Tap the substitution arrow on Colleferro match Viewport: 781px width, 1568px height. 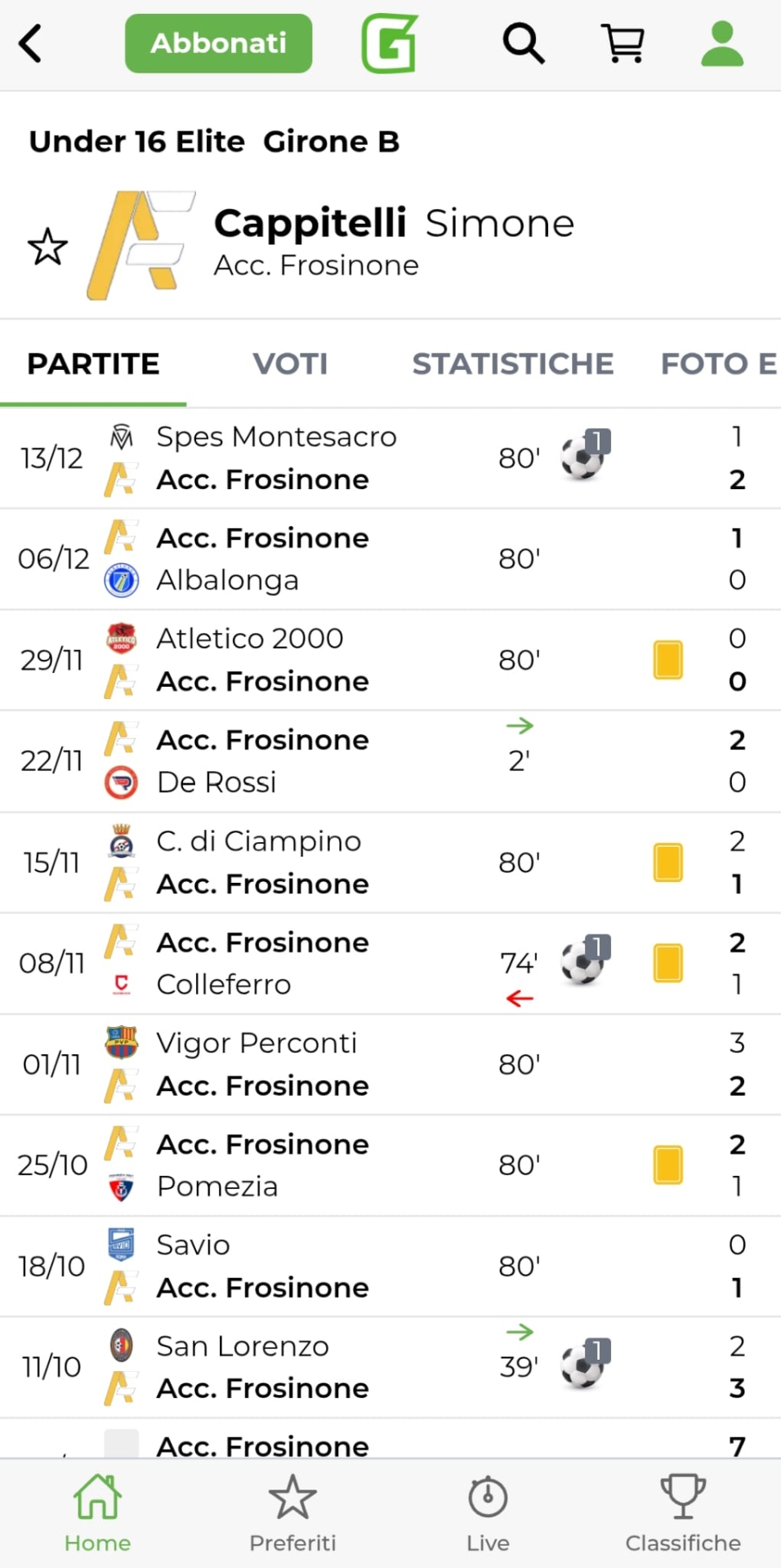pyautogui.click(x=520, y=998)
